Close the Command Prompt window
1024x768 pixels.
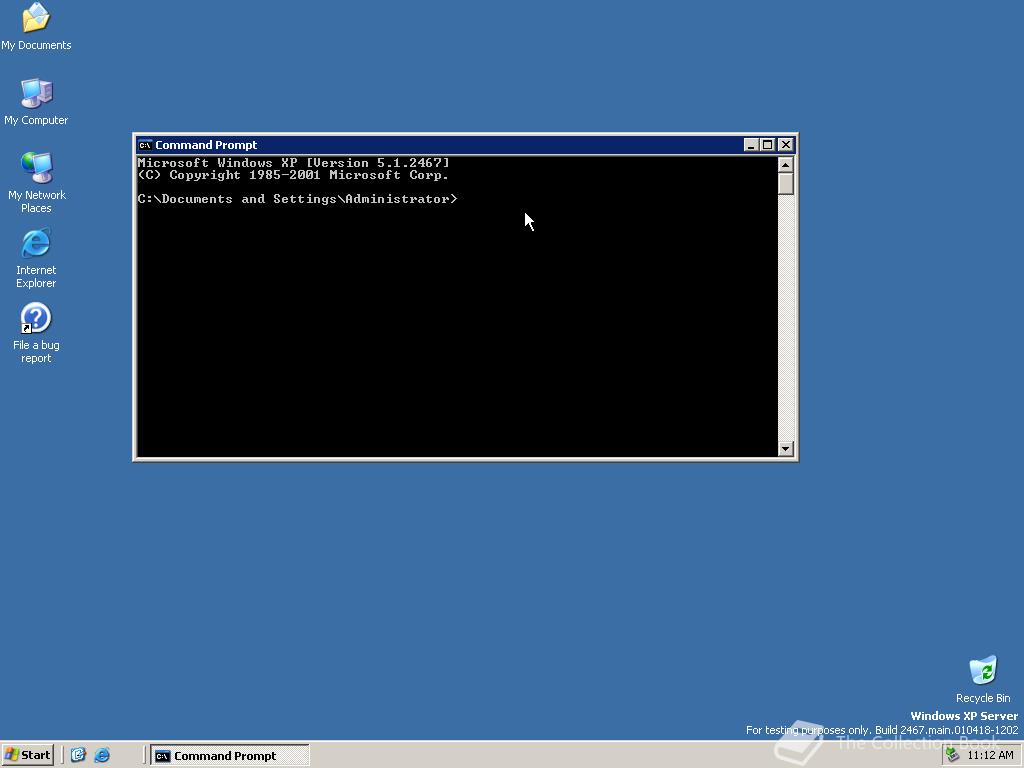pyautogui.click(x=786, y=145)
